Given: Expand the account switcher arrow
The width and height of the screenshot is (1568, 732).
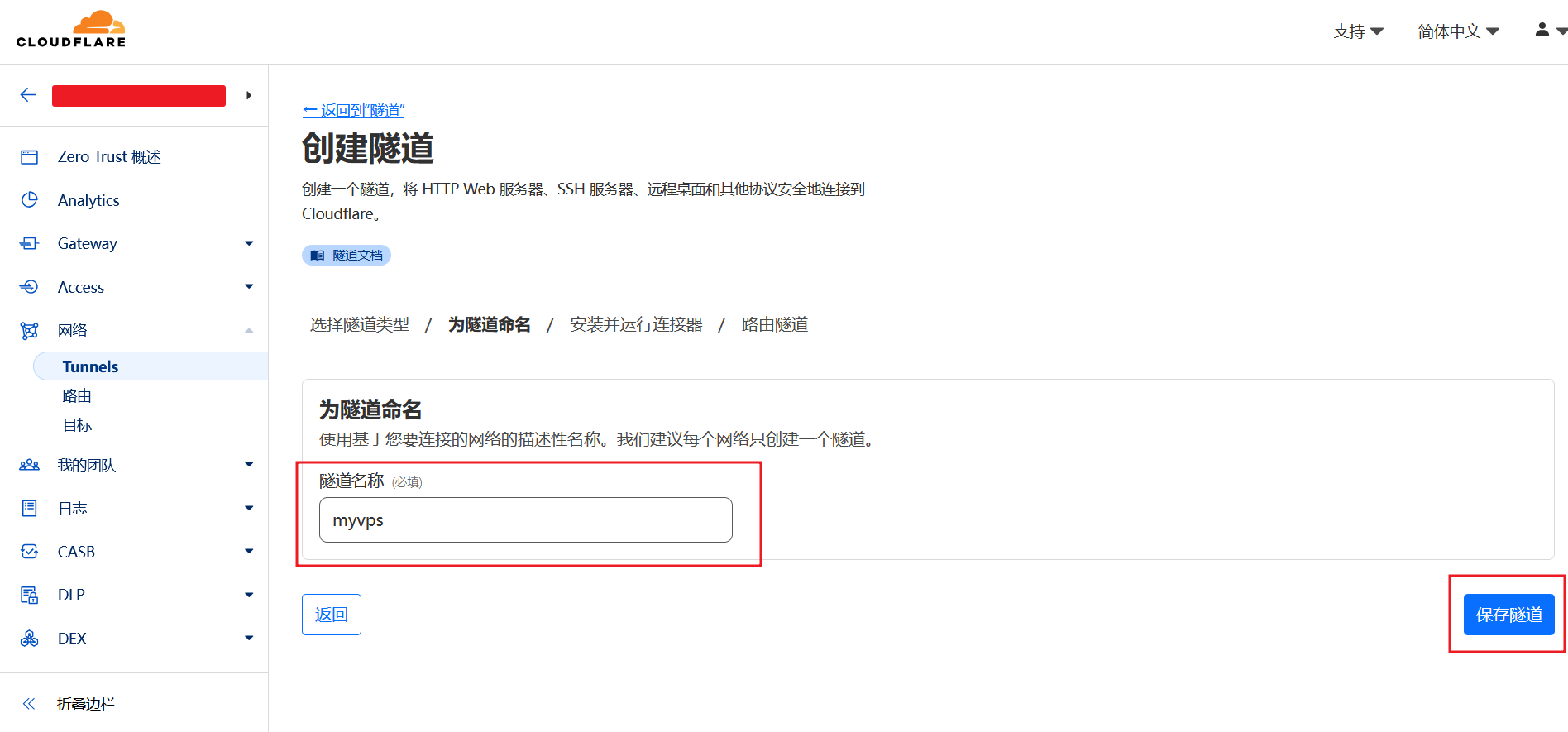Looking at the screenshot, I should pos(249,95).
